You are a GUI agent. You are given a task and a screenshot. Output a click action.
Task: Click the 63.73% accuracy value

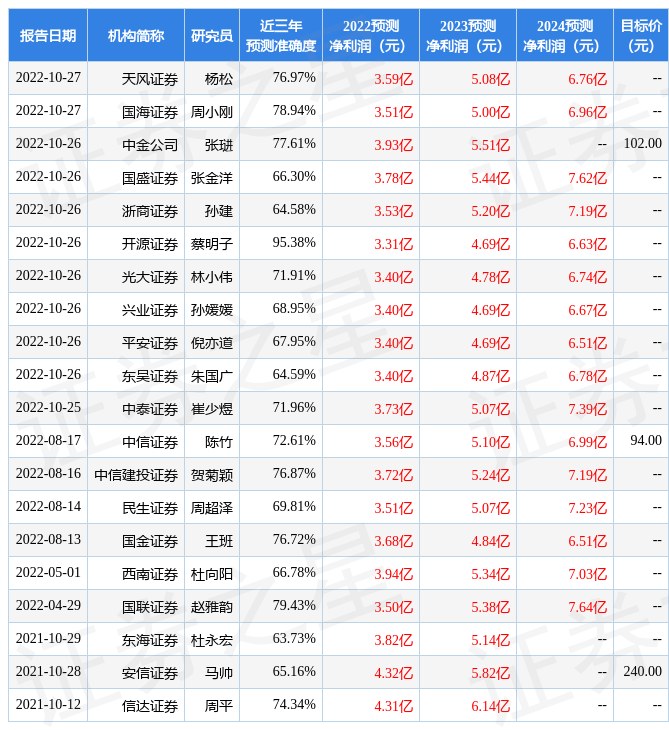point(294,638)
